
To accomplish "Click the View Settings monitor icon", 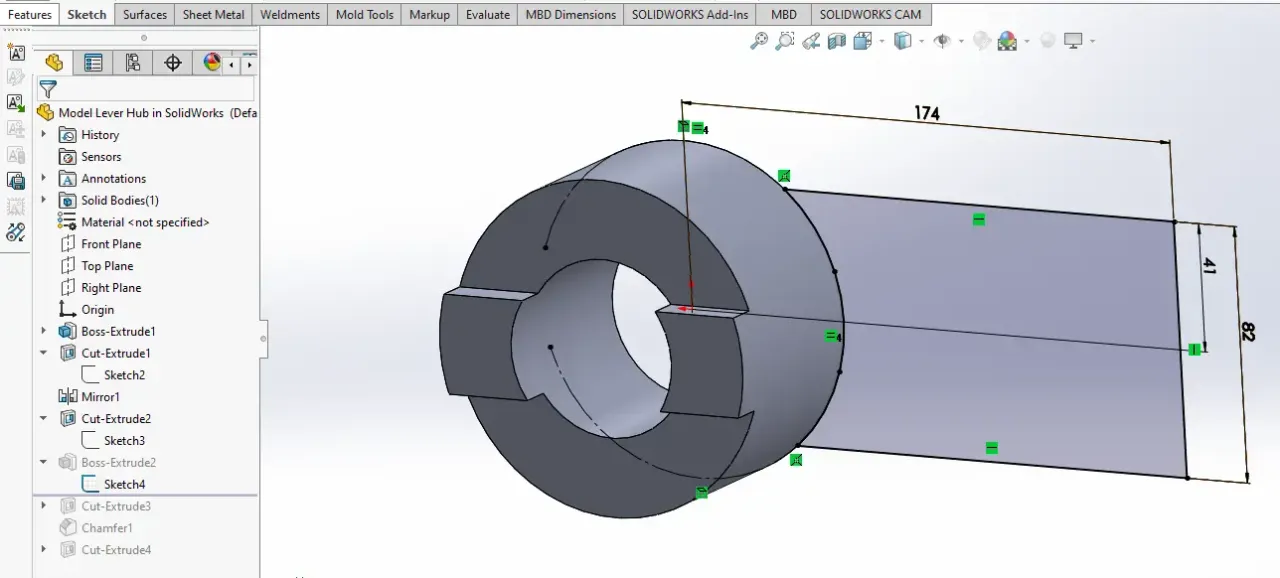I will click(x=1074, y=41).
